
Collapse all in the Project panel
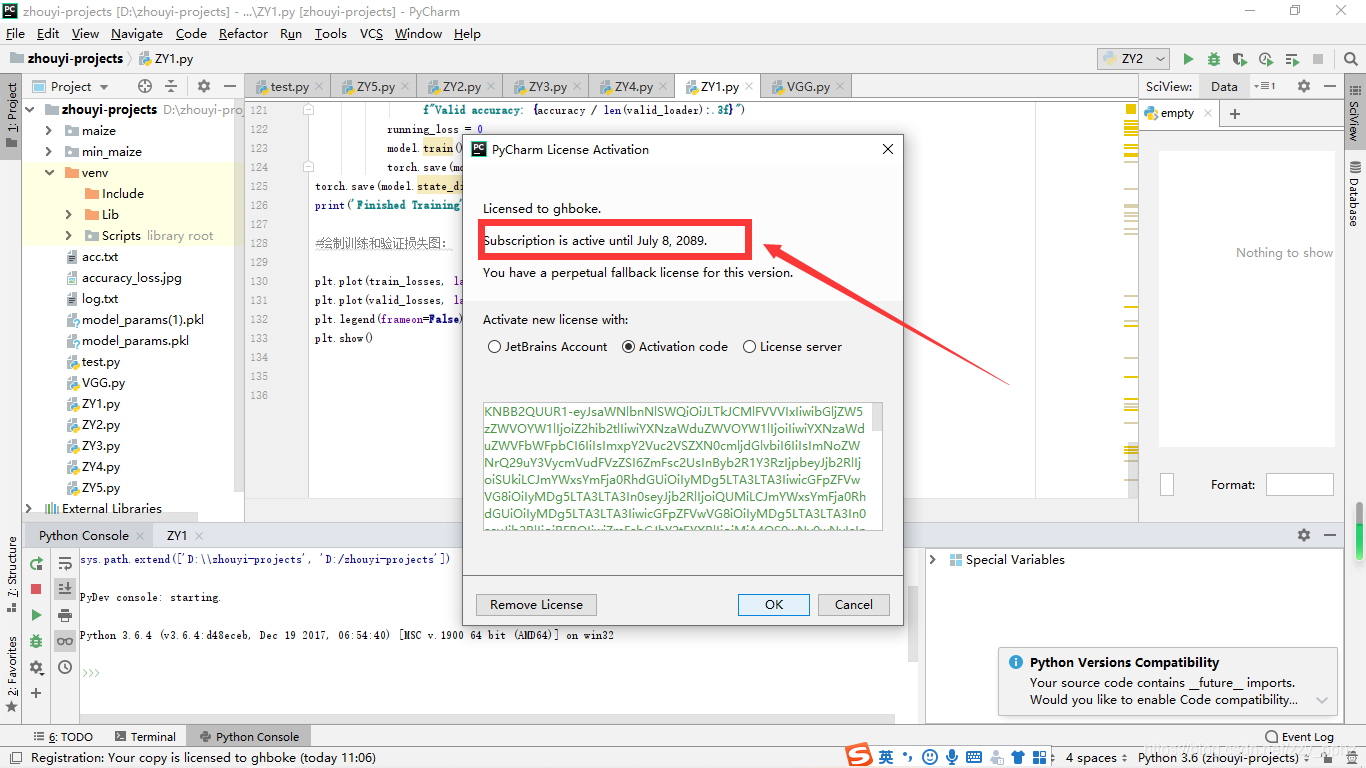pyautogui.click(x=171, y=86)
